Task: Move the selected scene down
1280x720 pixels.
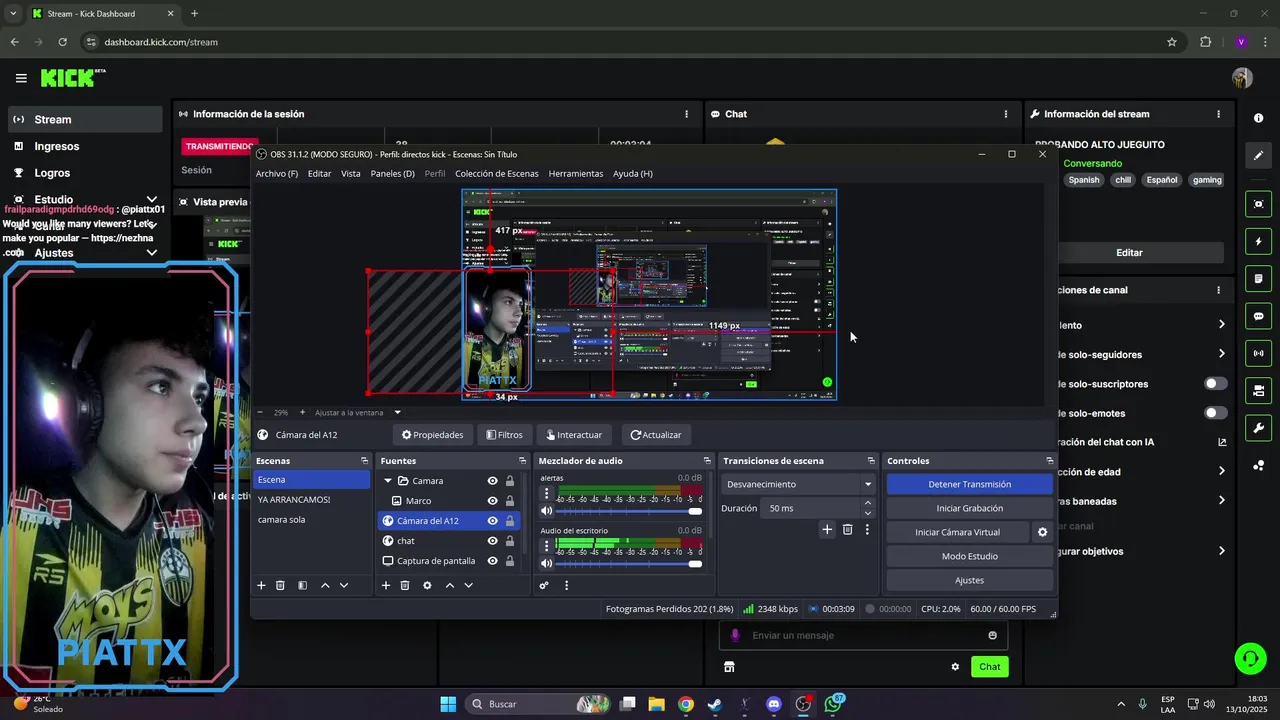Action: (344, 585)
